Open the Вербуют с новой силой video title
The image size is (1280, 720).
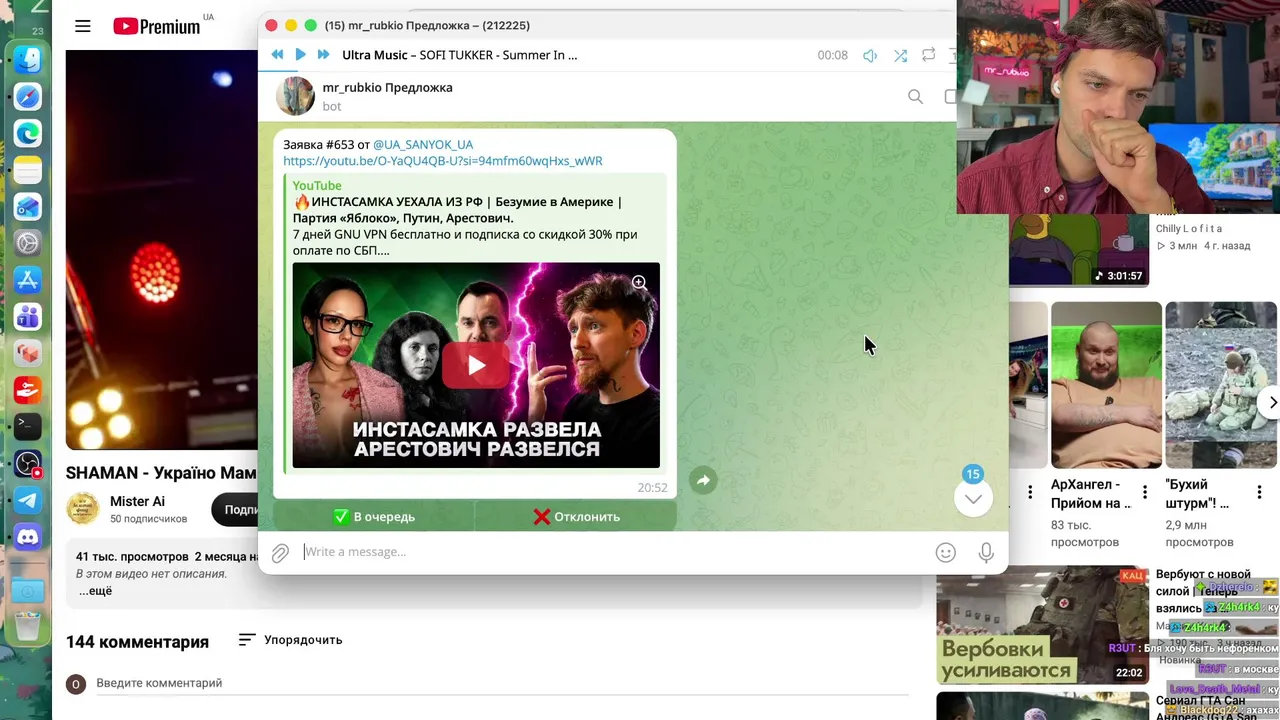click(1203, 591)
